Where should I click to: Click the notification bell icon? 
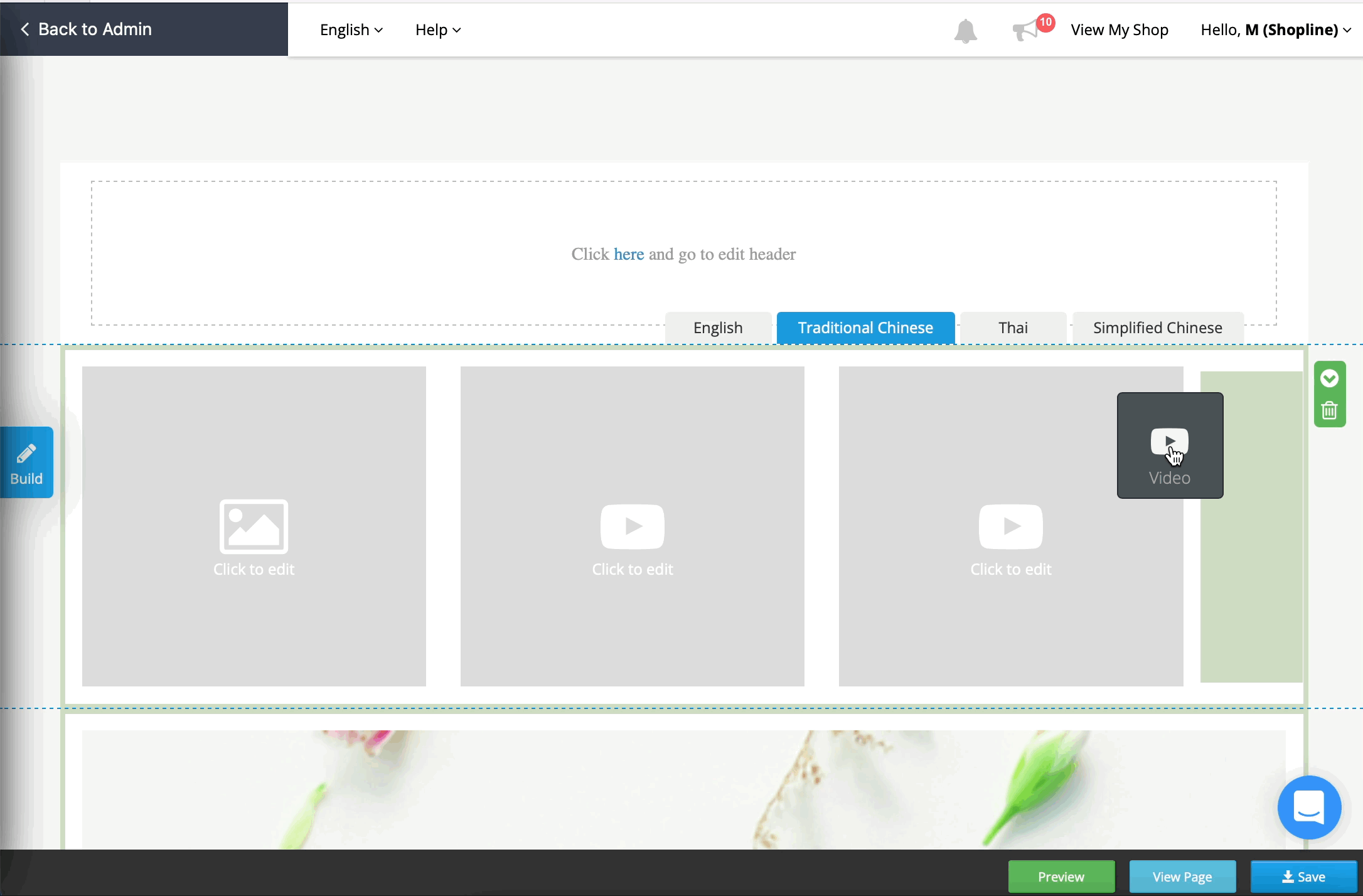click(965, 30)
